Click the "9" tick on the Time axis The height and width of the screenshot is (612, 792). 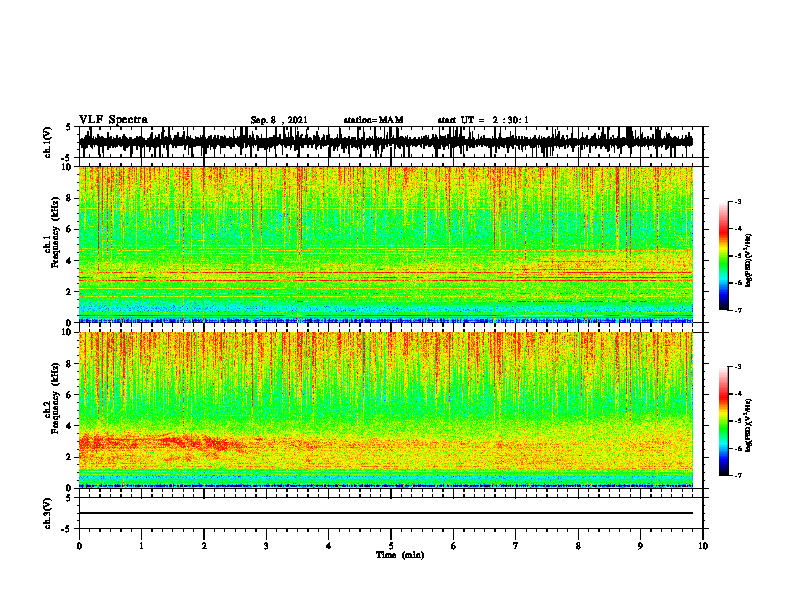tap(640, 546)
